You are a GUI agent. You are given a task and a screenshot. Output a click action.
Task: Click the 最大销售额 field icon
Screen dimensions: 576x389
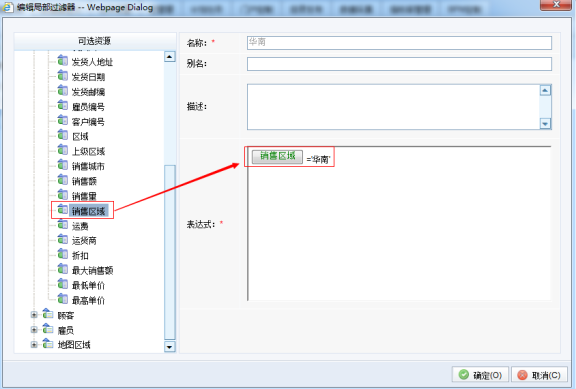tap(63, 269)
